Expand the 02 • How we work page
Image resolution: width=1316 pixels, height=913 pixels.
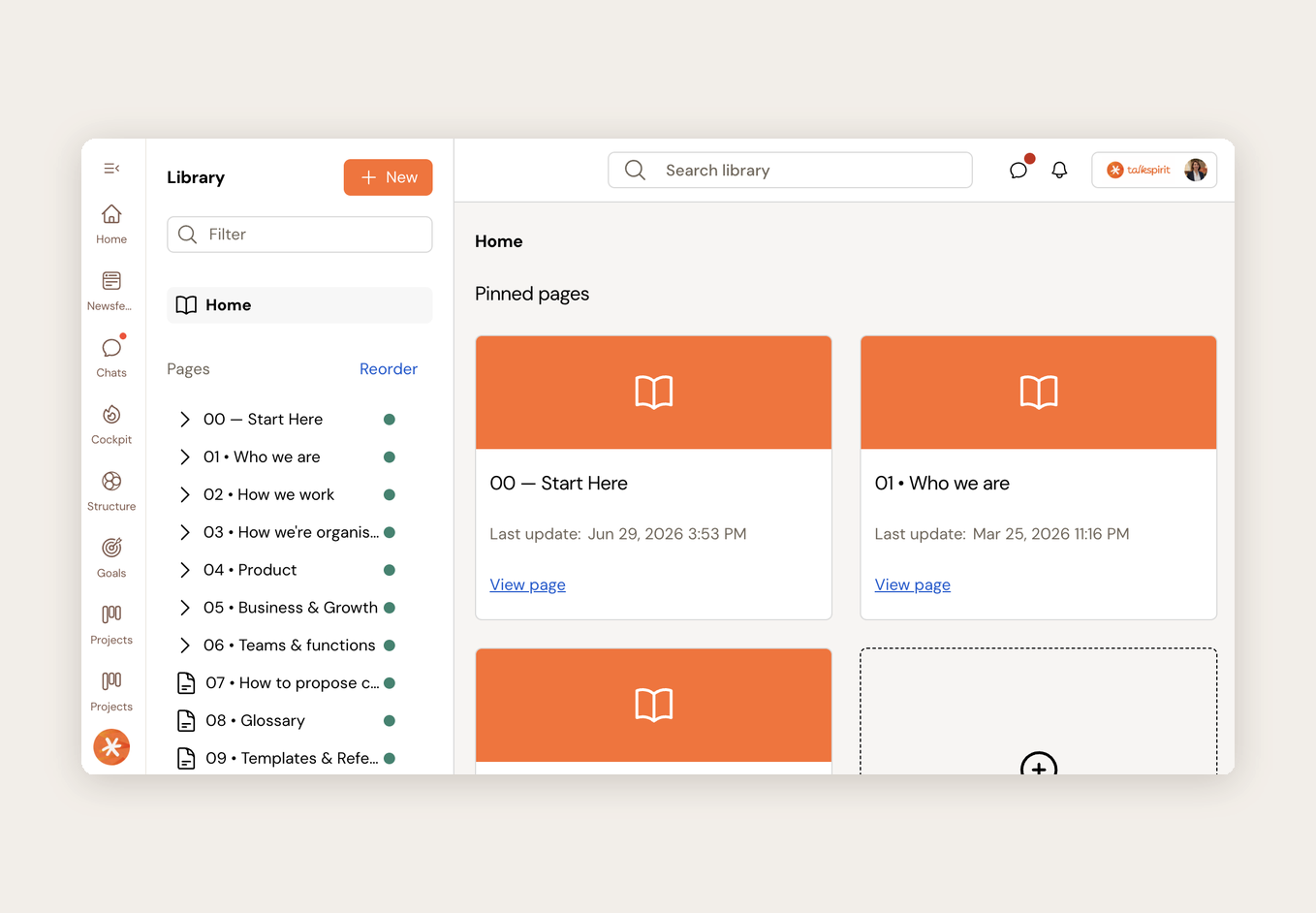[185, 495]
